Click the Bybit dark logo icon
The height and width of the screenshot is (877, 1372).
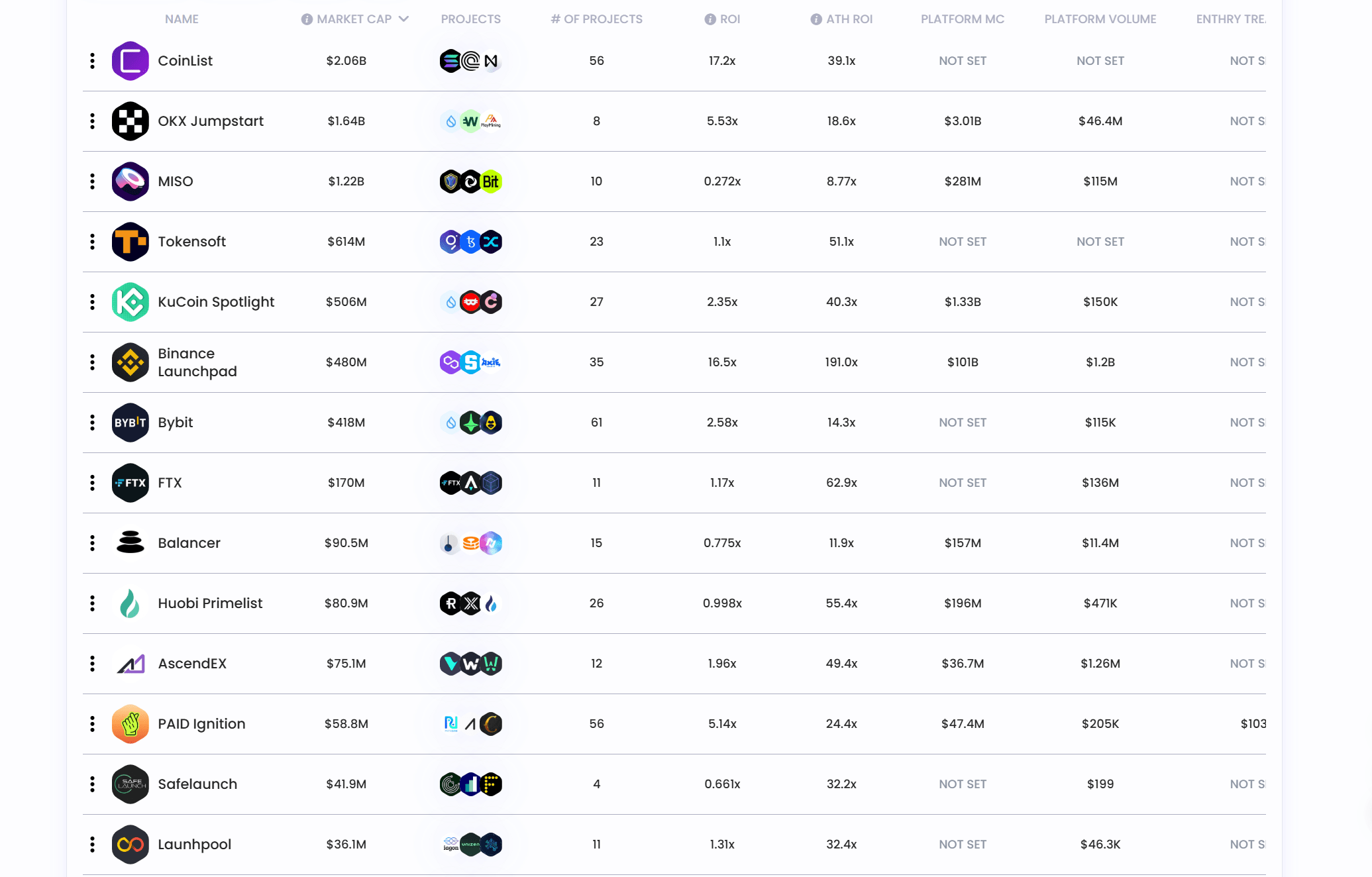click(130, 423)
